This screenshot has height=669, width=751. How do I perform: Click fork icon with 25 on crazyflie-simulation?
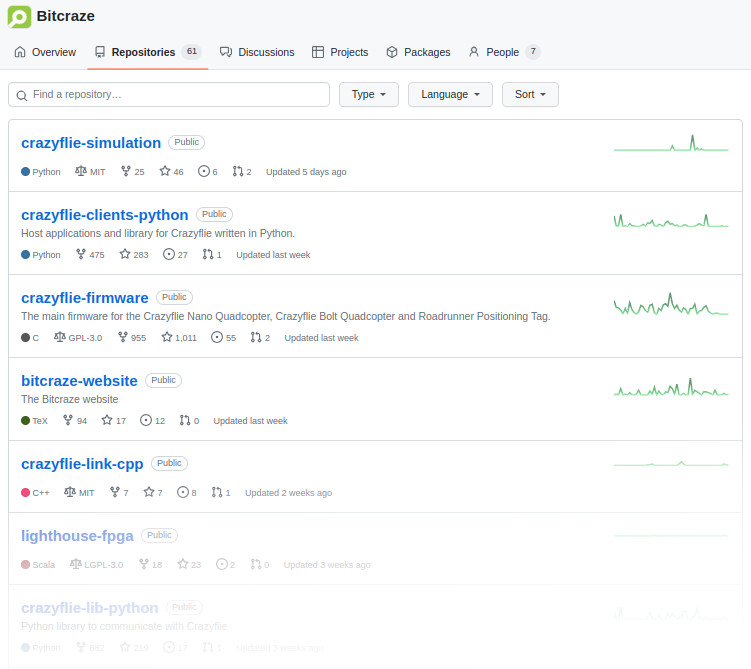[125, 171]
